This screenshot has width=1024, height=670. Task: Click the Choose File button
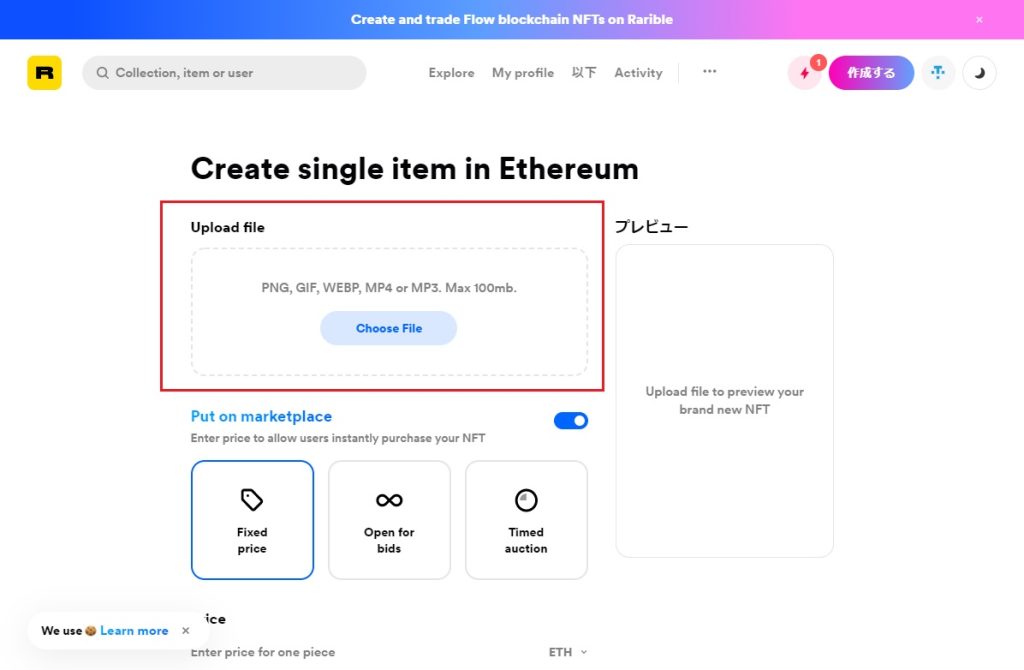[389, 328]
